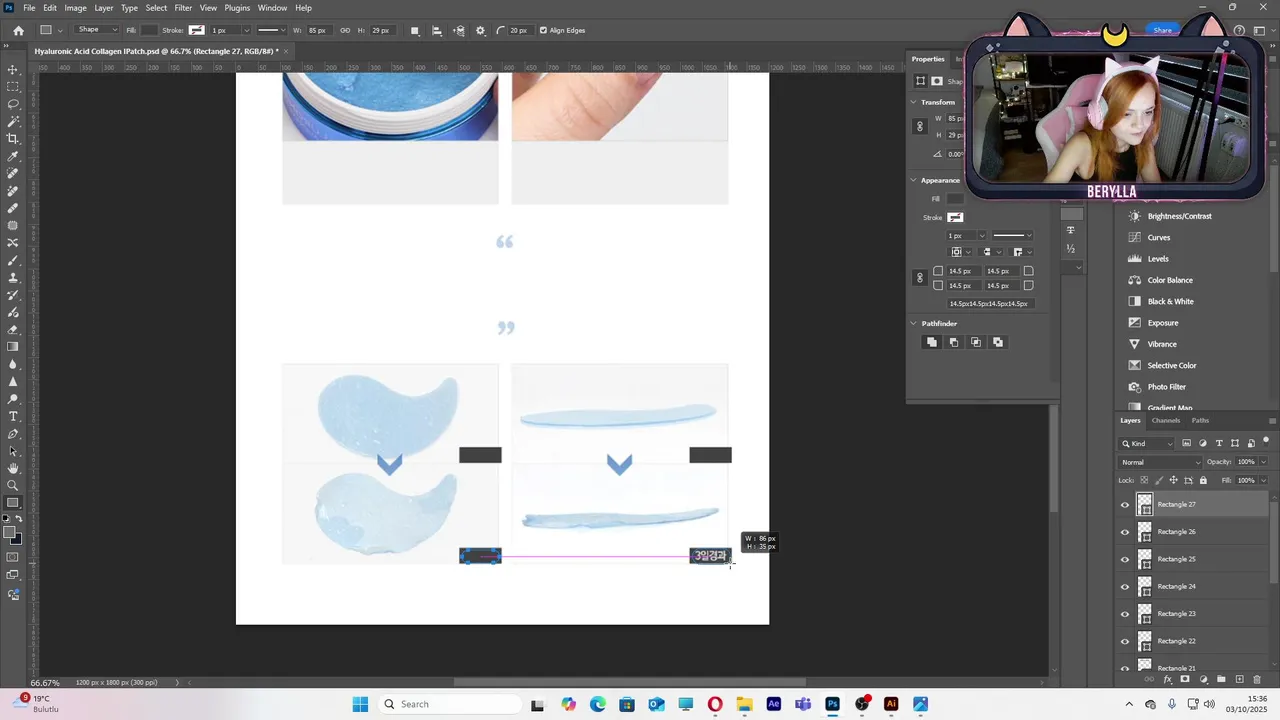
Task: Open the Plugins menu
Action: (237, 8)
